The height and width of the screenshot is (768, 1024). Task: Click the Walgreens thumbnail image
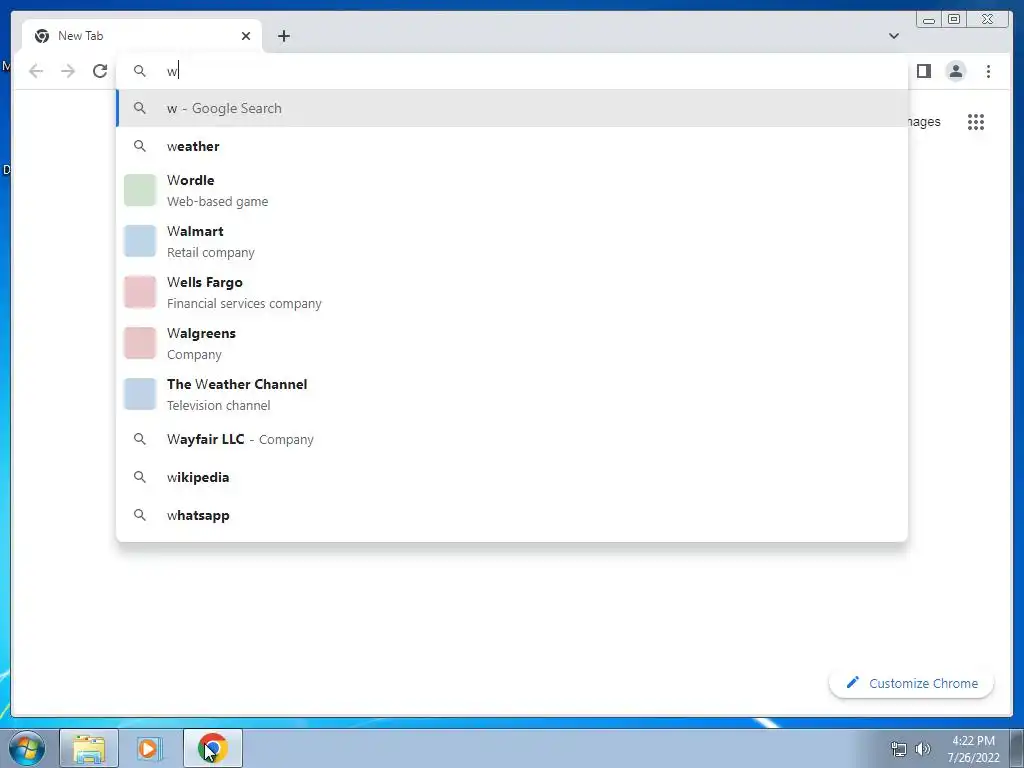pos(140,344)
